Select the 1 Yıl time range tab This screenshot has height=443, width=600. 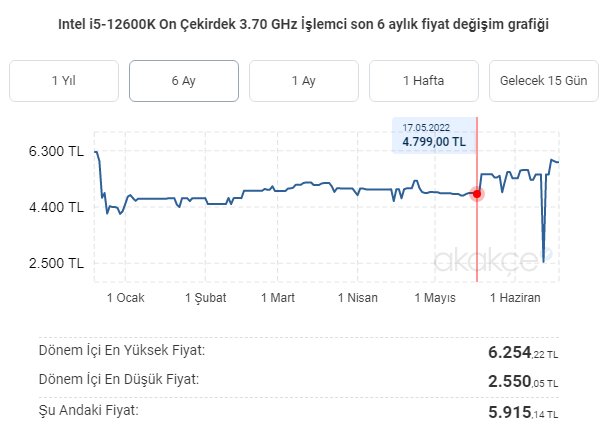[x=64, y=81]
